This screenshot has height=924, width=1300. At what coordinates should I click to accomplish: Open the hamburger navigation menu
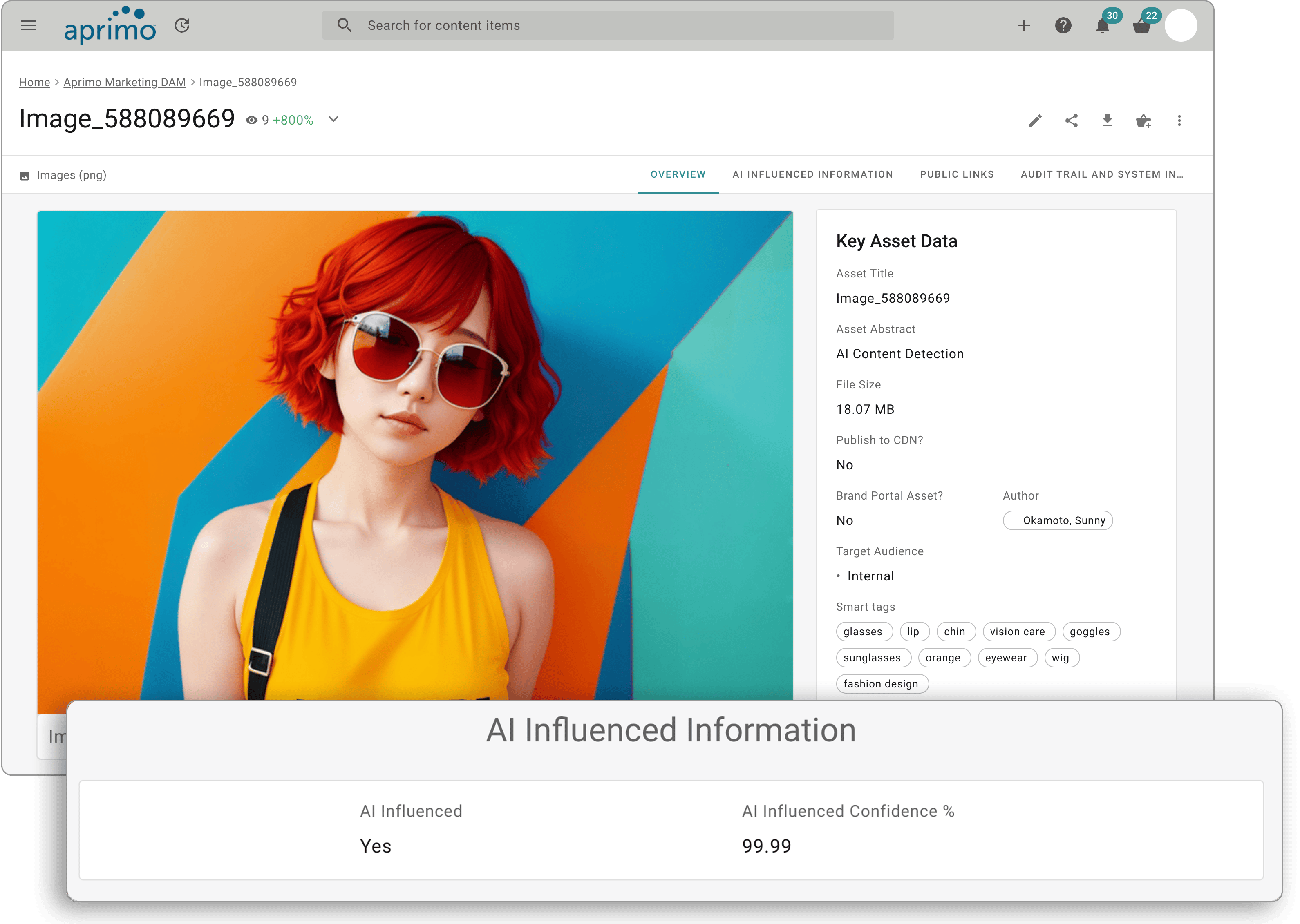tap(28, 25)
